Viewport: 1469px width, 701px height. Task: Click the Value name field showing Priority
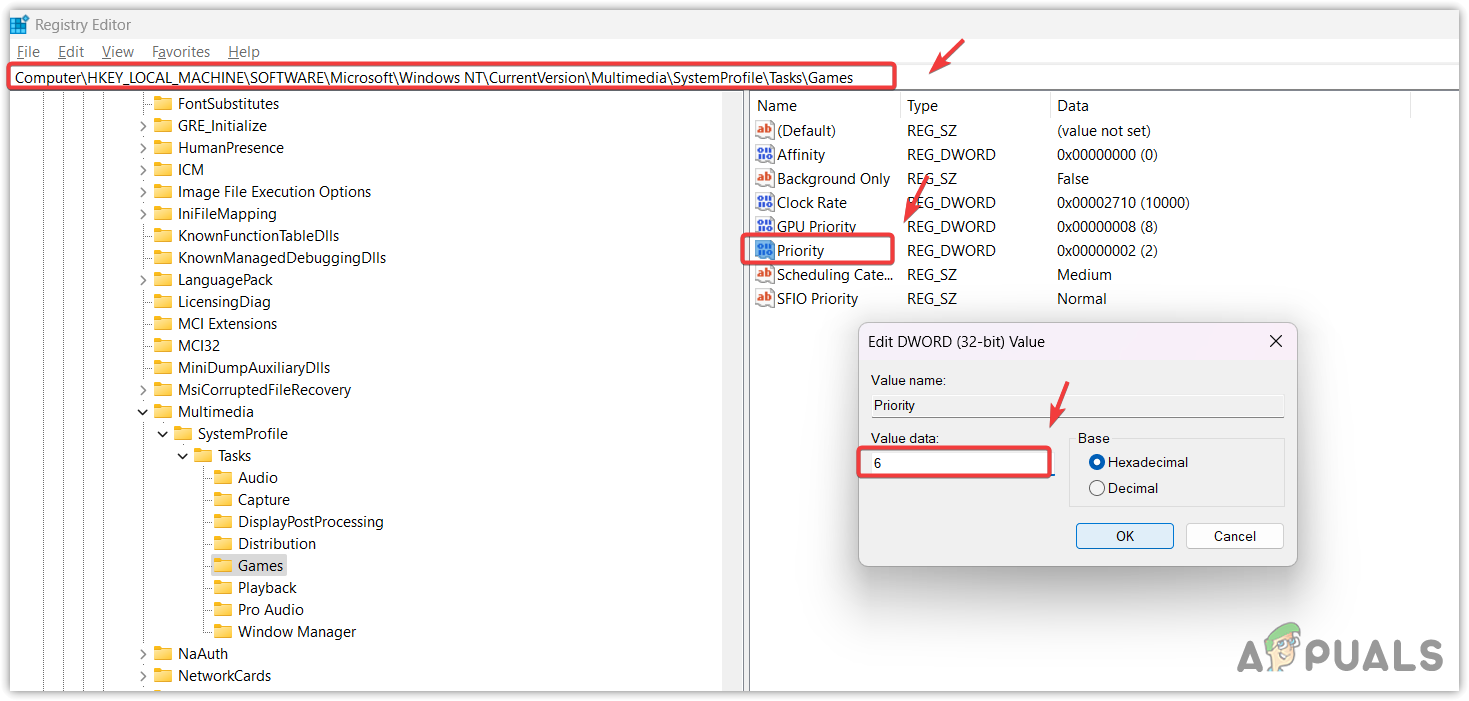pos(1077,405)
